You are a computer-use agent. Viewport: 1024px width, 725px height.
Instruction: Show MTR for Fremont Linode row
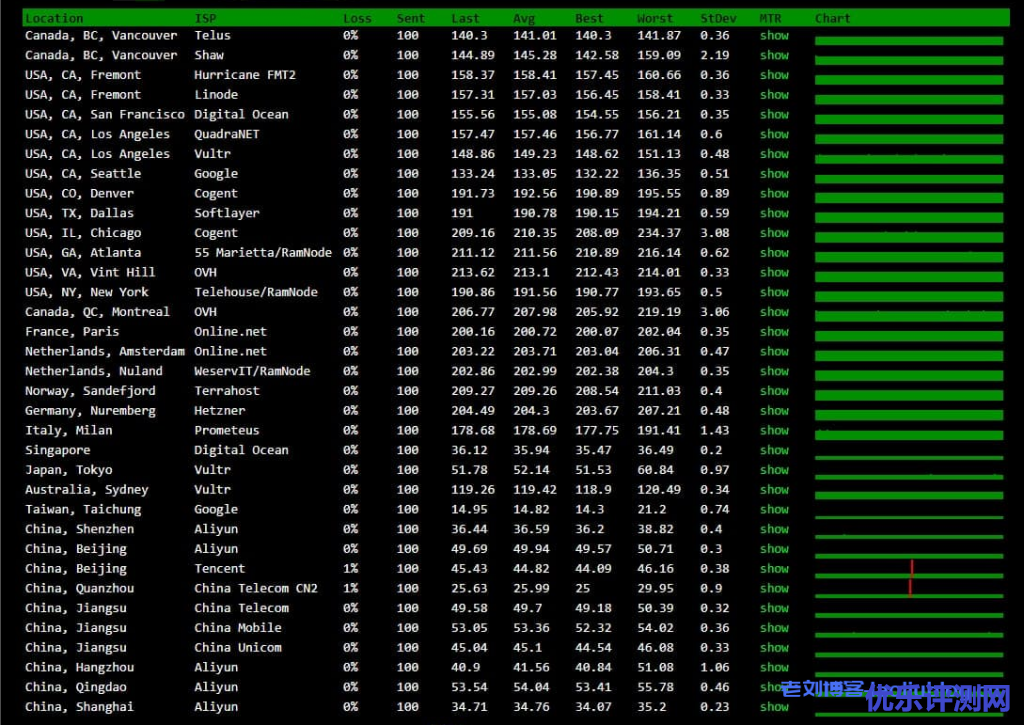(774, 95)
